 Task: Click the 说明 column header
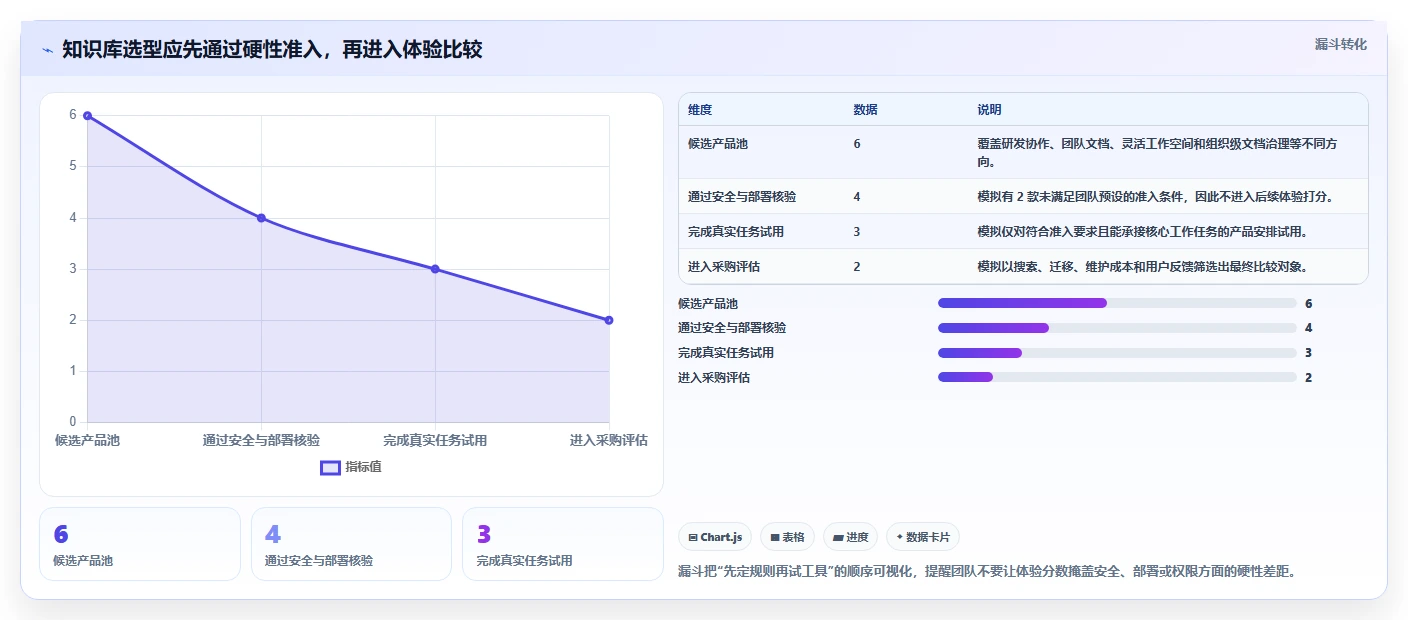point(989,110)
